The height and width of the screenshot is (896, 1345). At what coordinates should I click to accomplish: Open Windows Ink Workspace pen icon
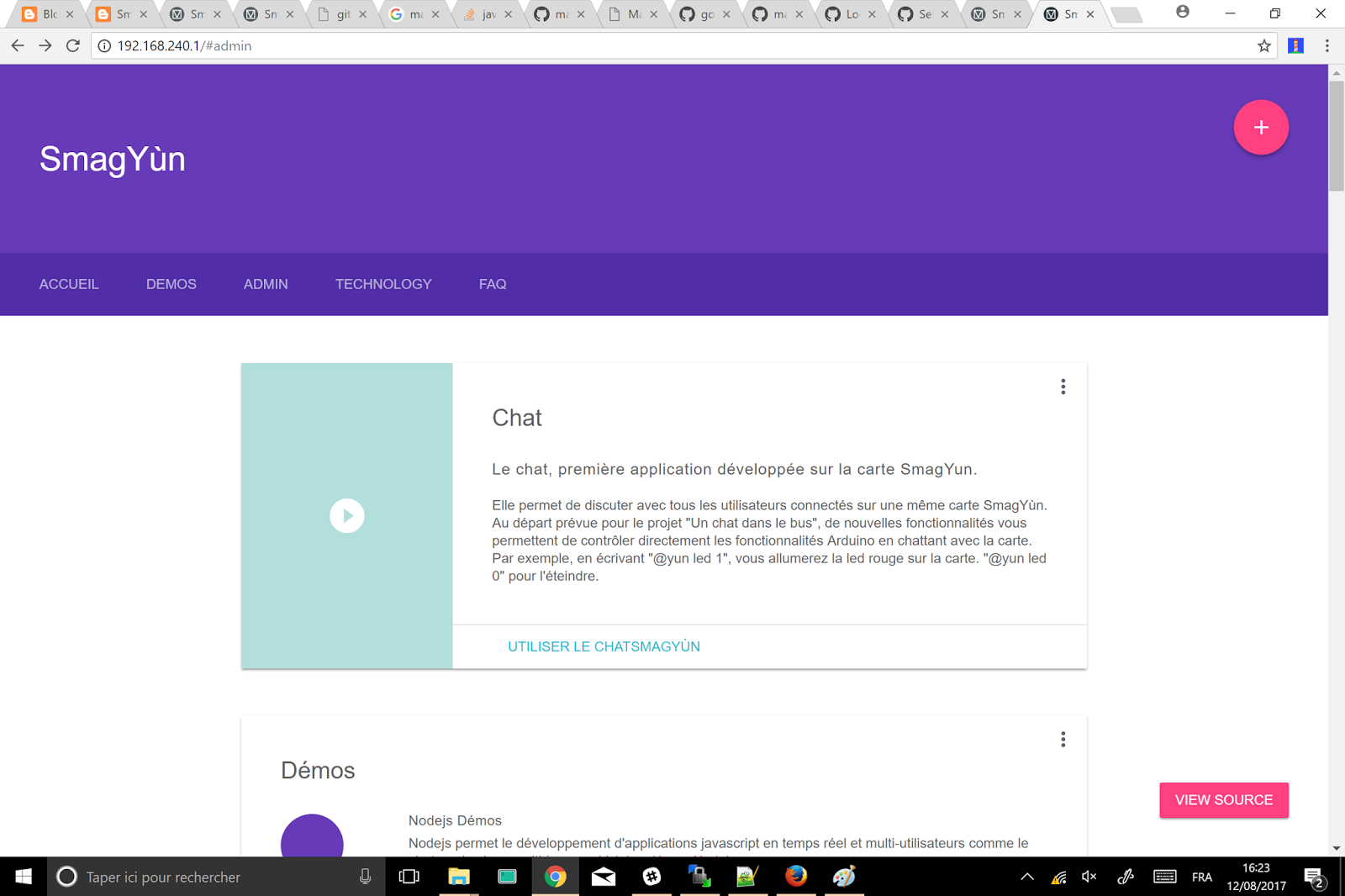tap(1126, 877)
